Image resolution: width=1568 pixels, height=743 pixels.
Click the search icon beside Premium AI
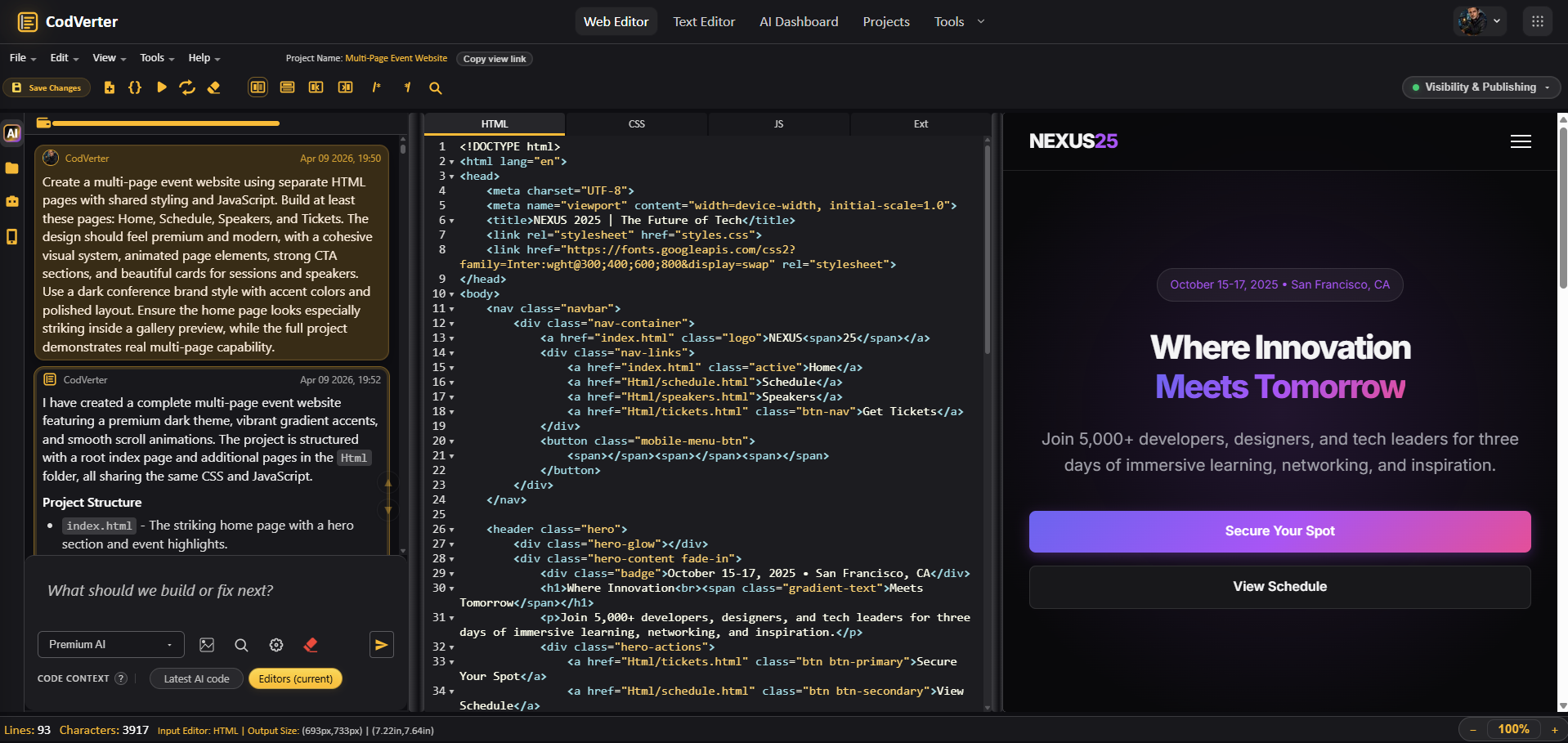coord(241,645)
